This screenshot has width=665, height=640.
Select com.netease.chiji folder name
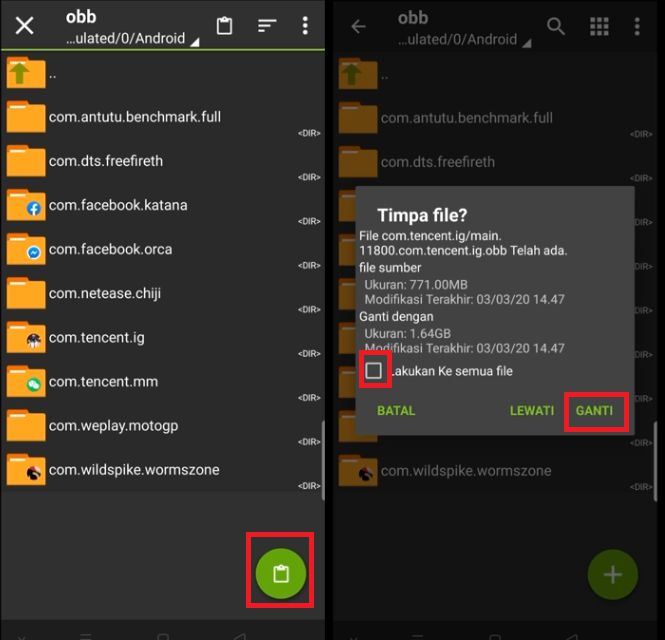coord(105,293)
